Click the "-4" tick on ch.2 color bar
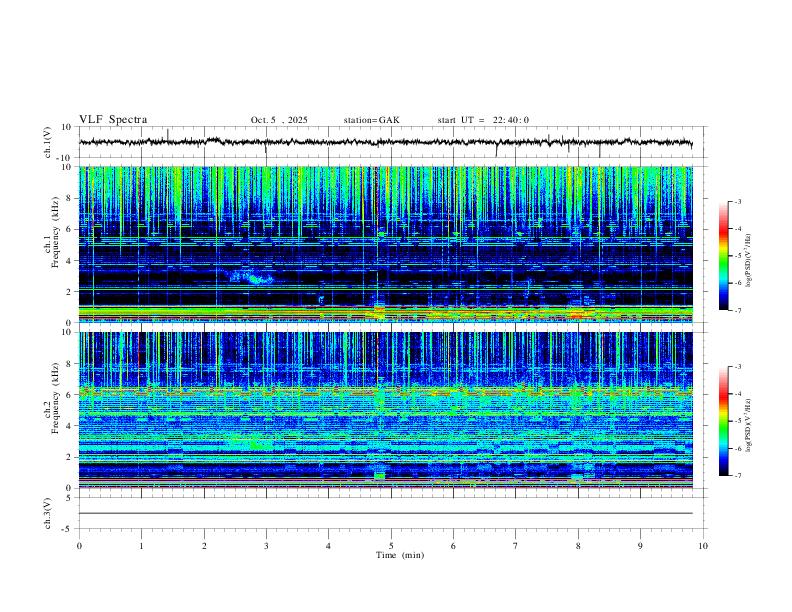This screenshot has width=792, height=612. 738,394
